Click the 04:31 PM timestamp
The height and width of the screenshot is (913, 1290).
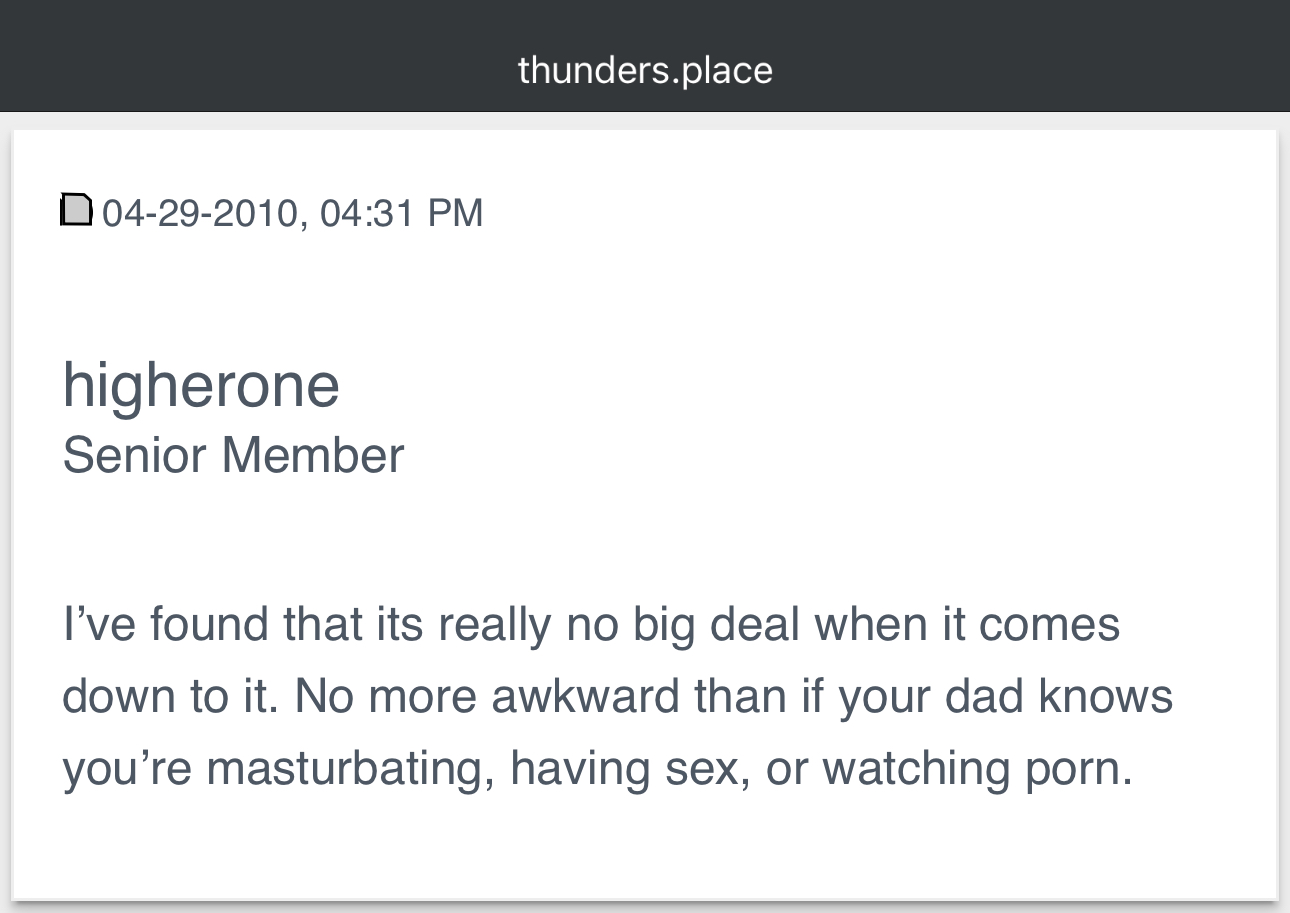(x=401, y=213)
